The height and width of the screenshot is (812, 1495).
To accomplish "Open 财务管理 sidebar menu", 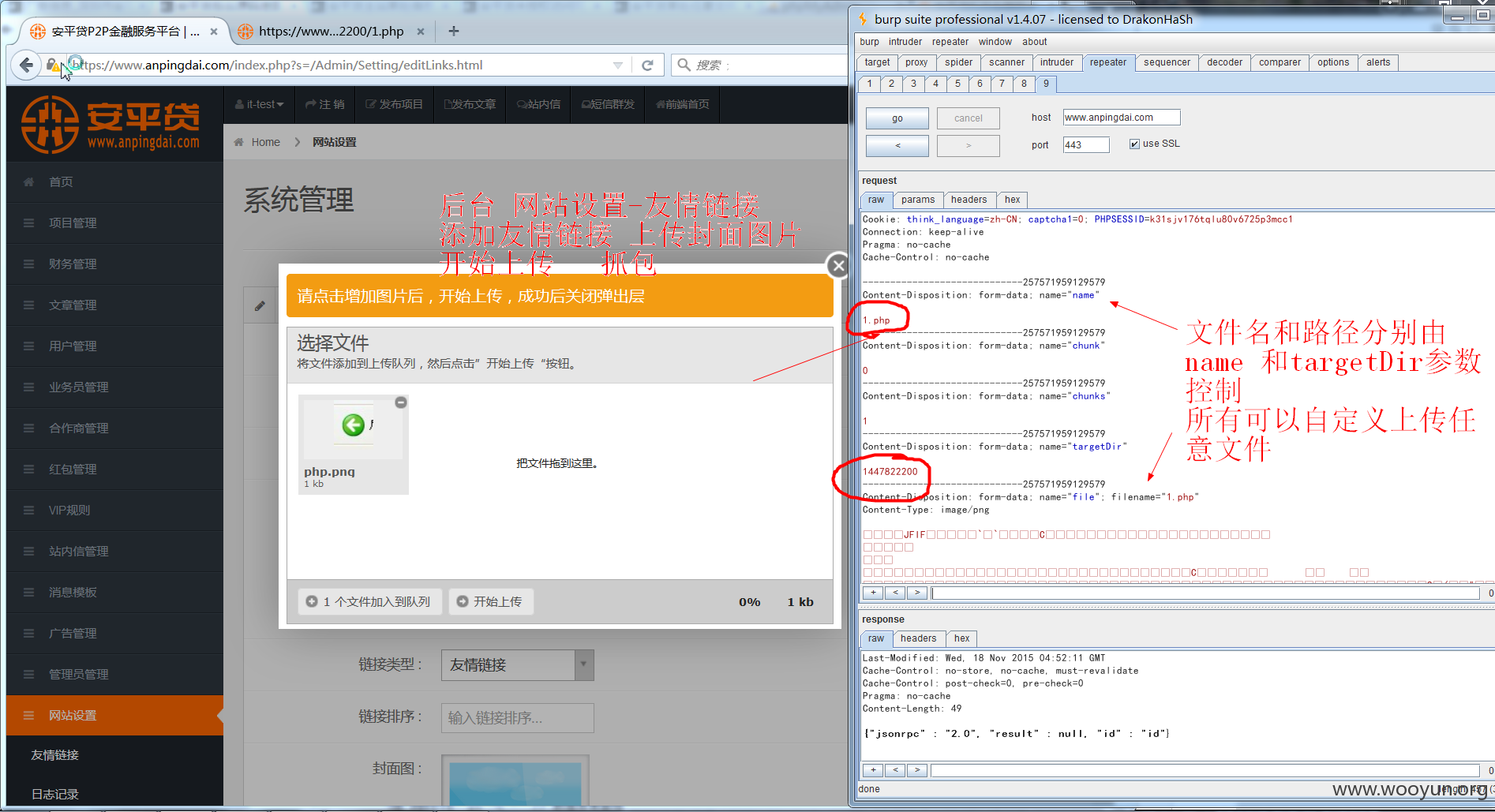I will pos(114,264).
